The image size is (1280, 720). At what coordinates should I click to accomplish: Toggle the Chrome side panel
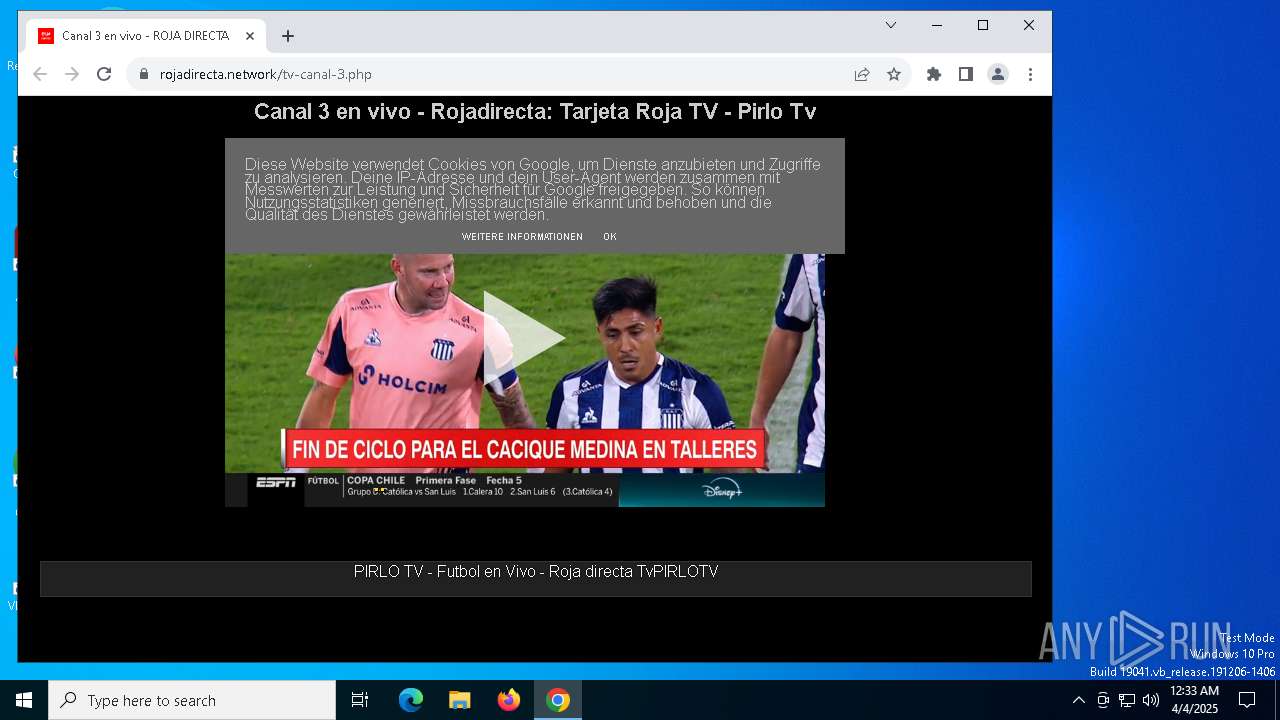point(966,74)
